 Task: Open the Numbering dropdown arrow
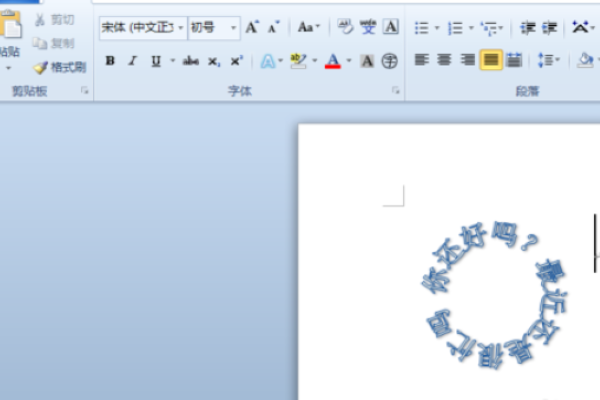tap(471, 28)
